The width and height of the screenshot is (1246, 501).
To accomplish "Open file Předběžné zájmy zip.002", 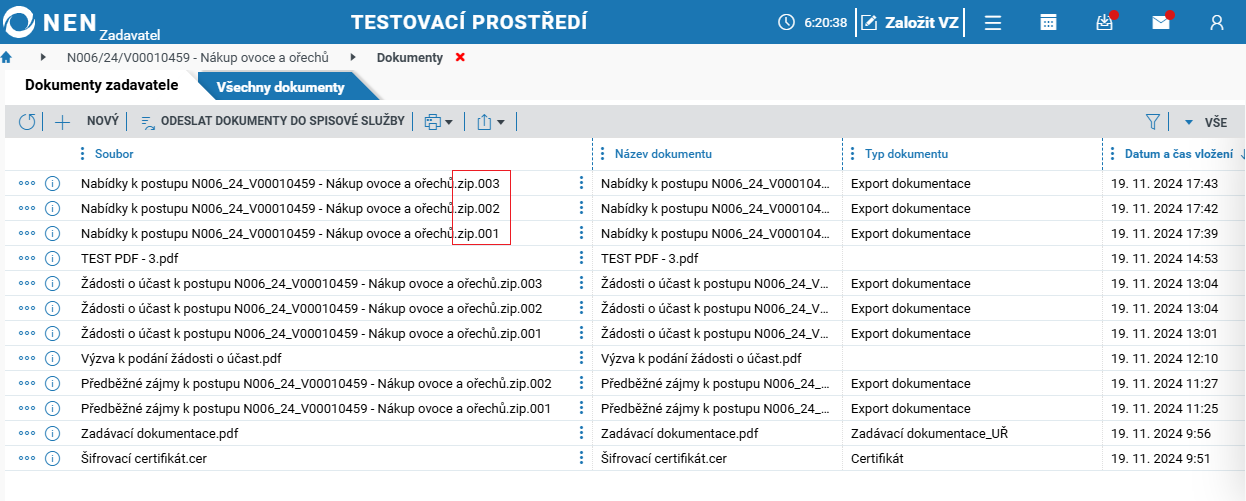I will pos(316,384).
